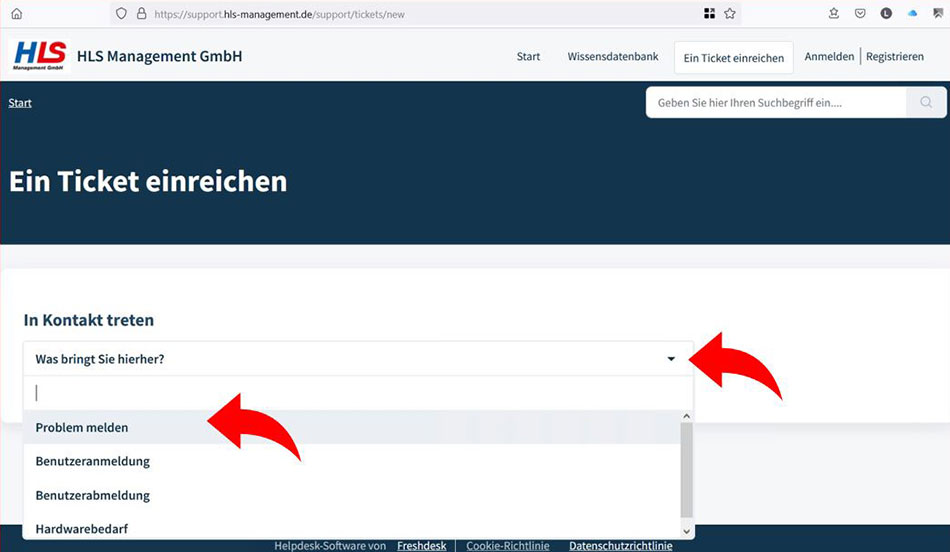The width and height of the screenshot is (950, 552).
Task: Focus the search term input field
Action: pyautogui.click(x=775, y=102)
